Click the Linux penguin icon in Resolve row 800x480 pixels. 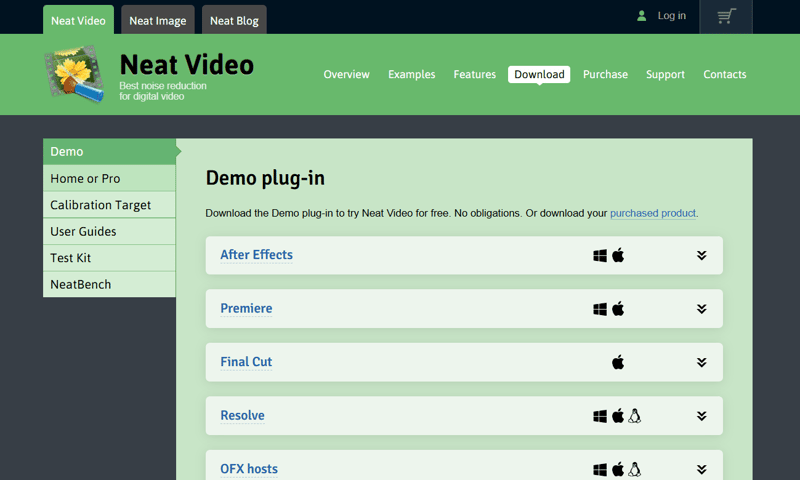pos(634,416)
